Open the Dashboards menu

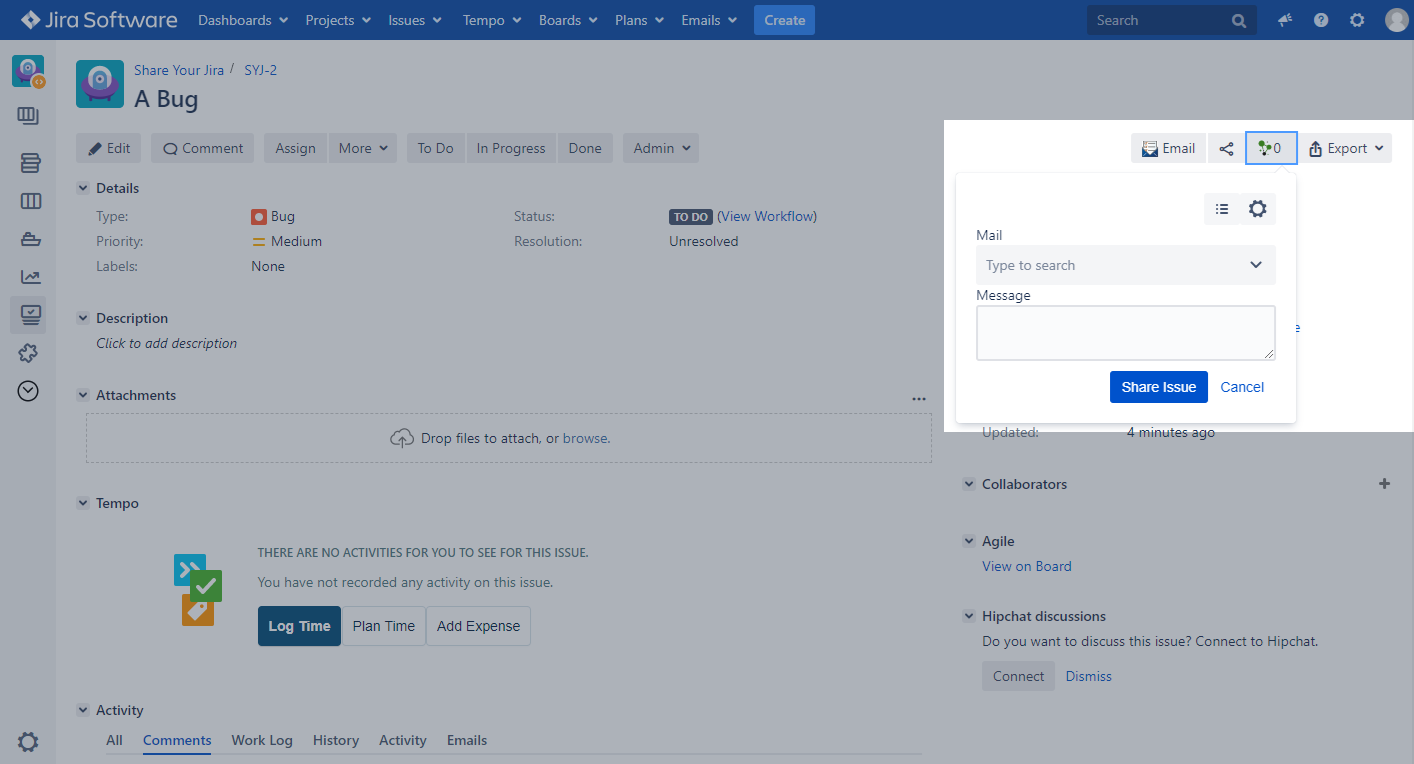(243, 20)
